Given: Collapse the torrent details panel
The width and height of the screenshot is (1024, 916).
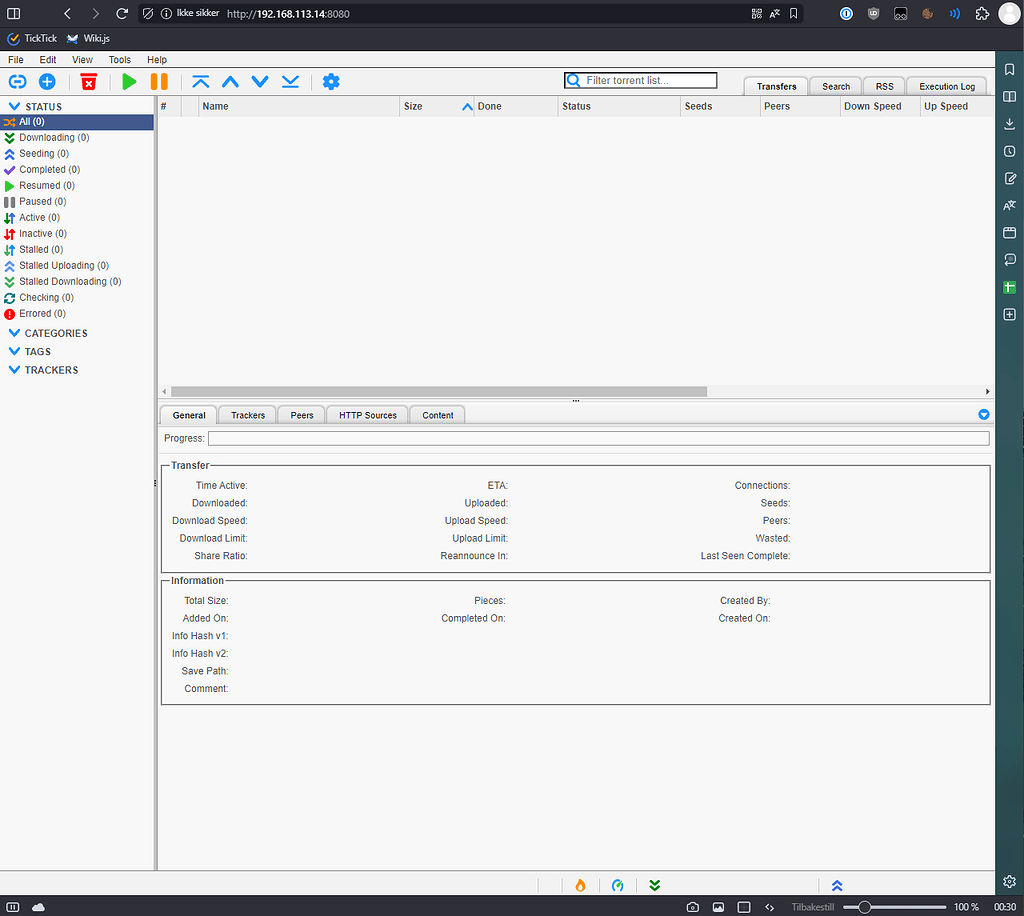Looking at the screenshot, I should click(x=983, y=414).
